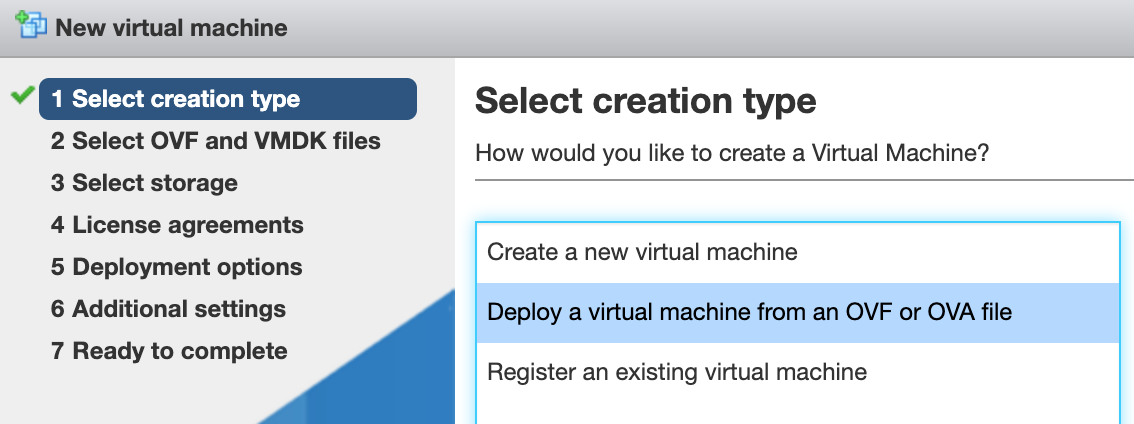Click the New virtual machine icon
1134x424 pixels.
tap(30, 25)
